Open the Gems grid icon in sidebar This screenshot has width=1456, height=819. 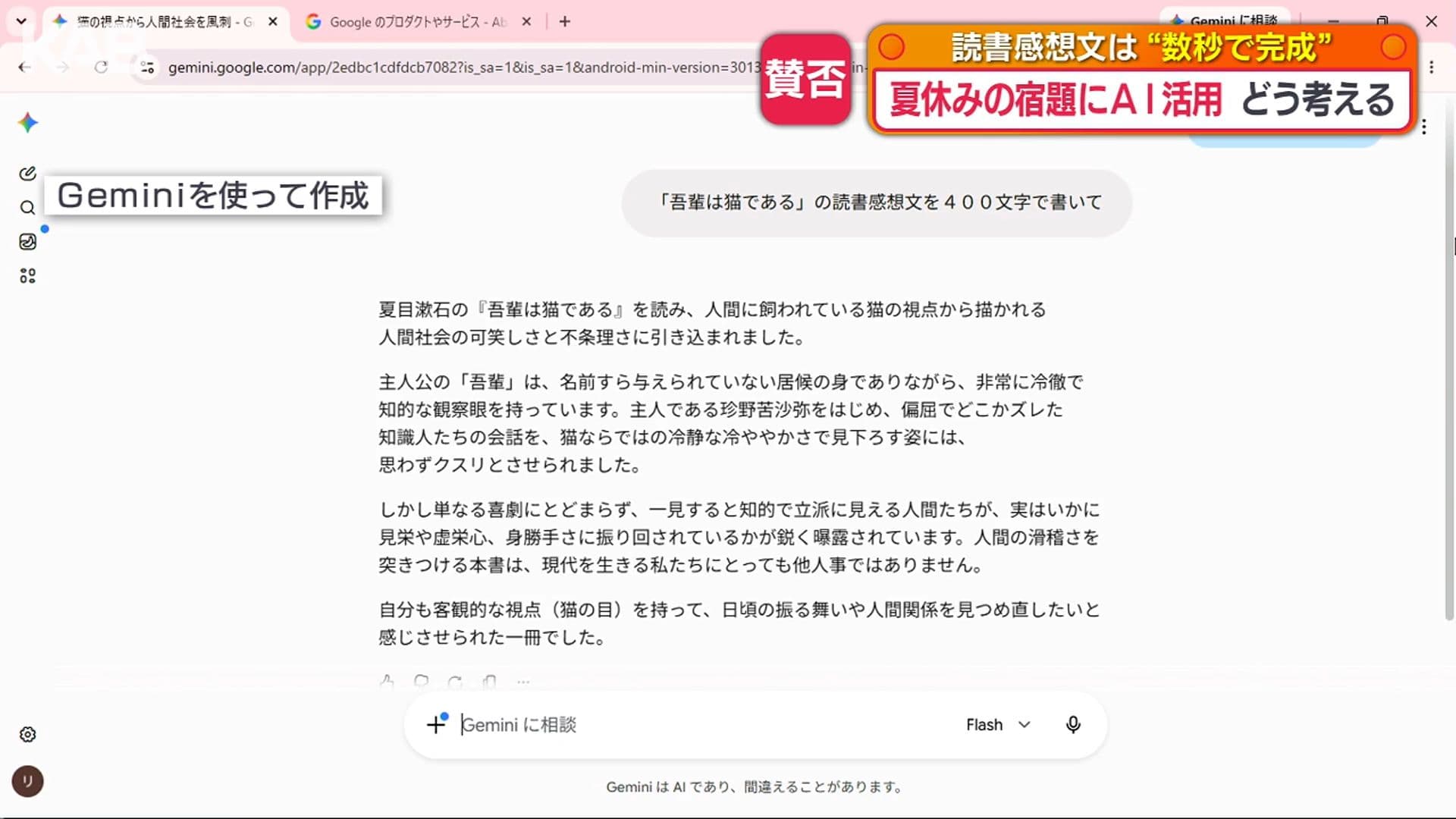pos(27,276)
